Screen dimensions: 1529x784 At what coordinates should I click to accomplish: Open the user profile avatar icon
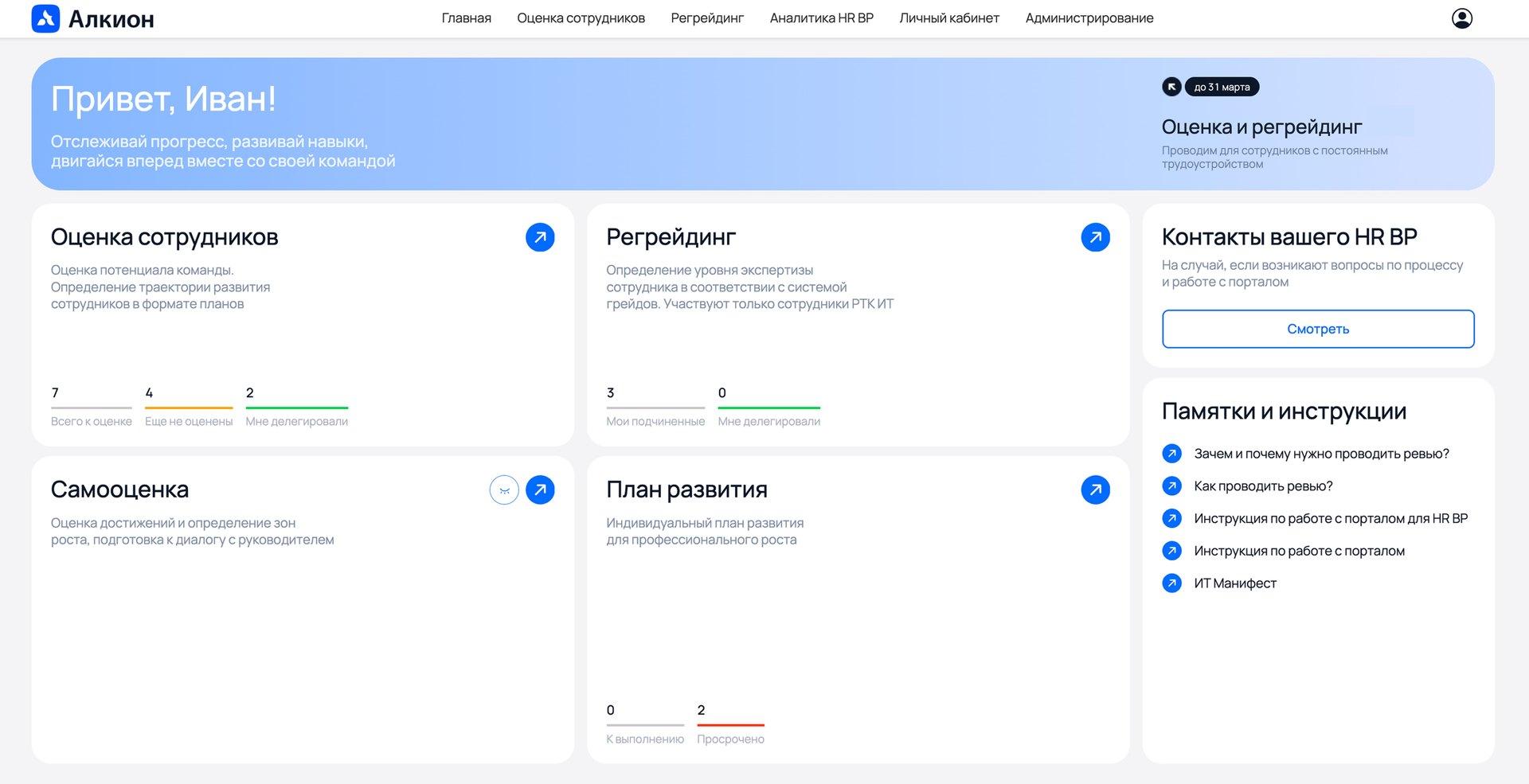1462,18
